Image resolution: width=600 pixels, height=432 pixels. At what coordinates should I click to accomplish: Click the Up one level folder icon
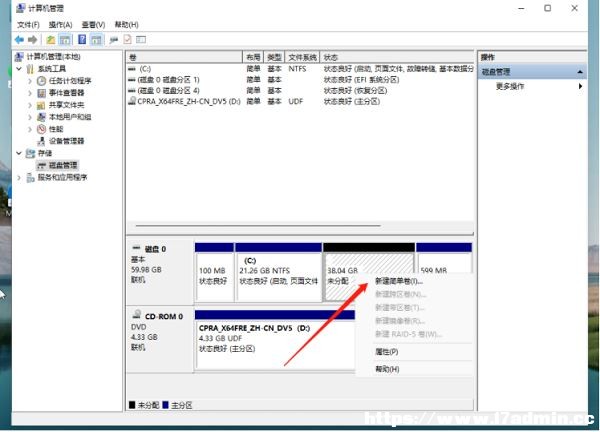[51, 39]
